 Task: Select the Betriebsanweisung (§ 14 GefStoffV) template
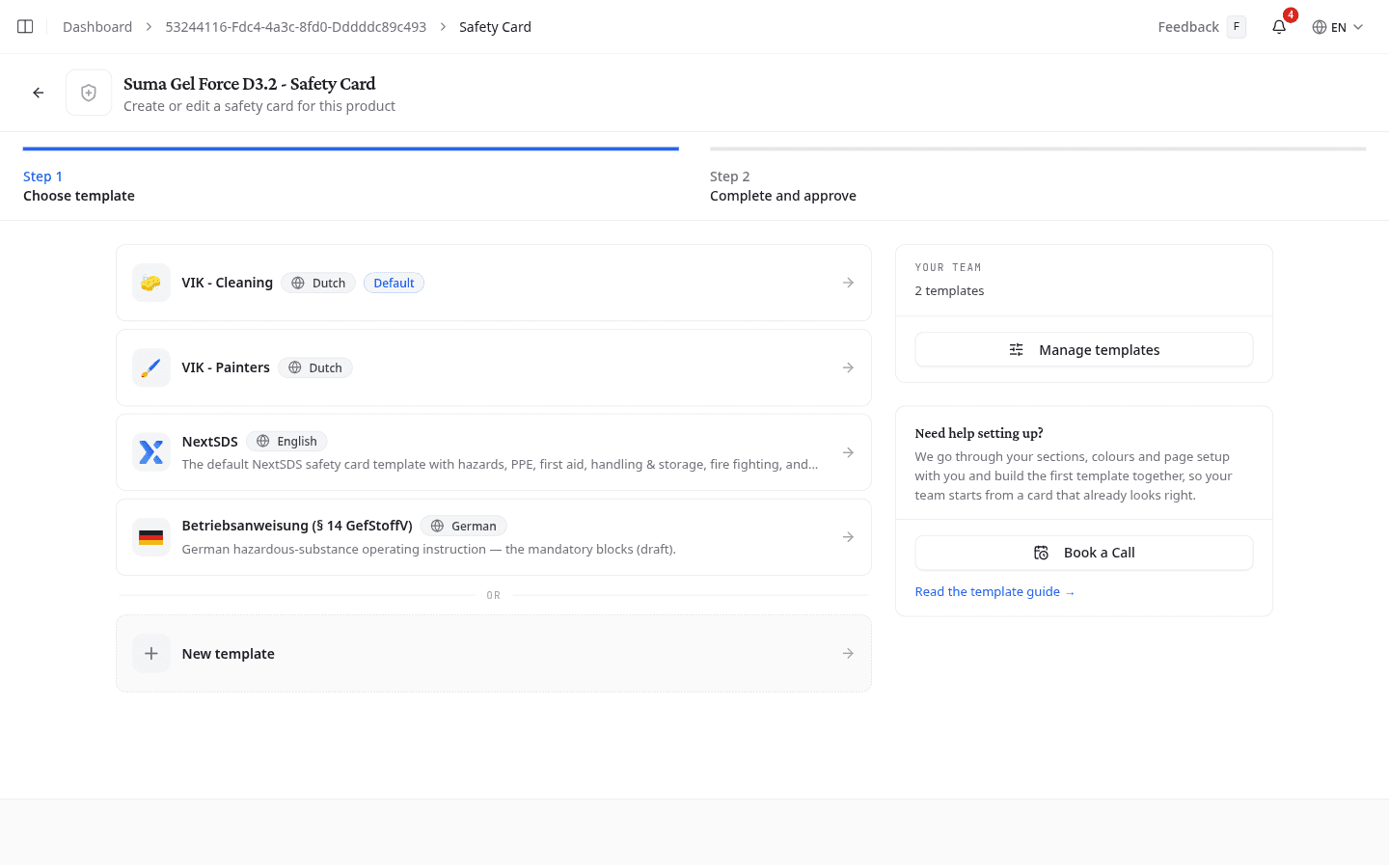(494, 537)
